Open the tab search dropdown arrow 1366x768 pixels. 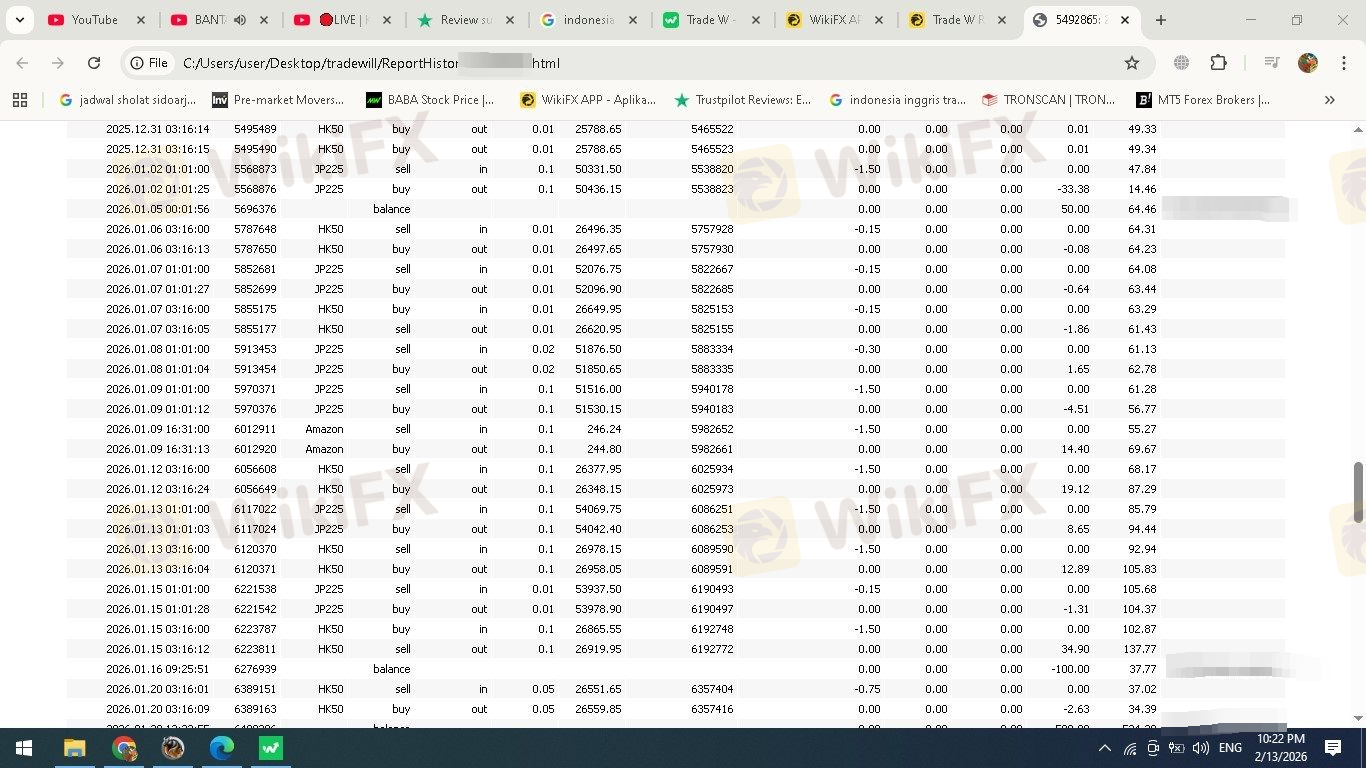[20, 20]
